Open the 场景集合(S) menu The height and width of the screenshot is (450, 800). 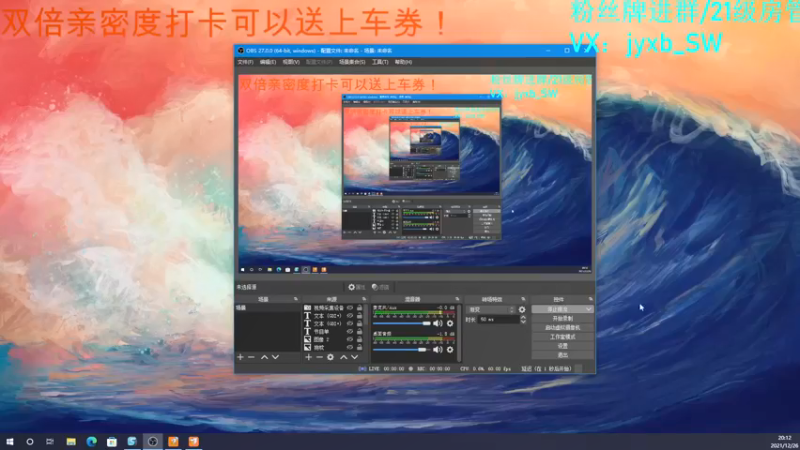(x=352, y=62)
